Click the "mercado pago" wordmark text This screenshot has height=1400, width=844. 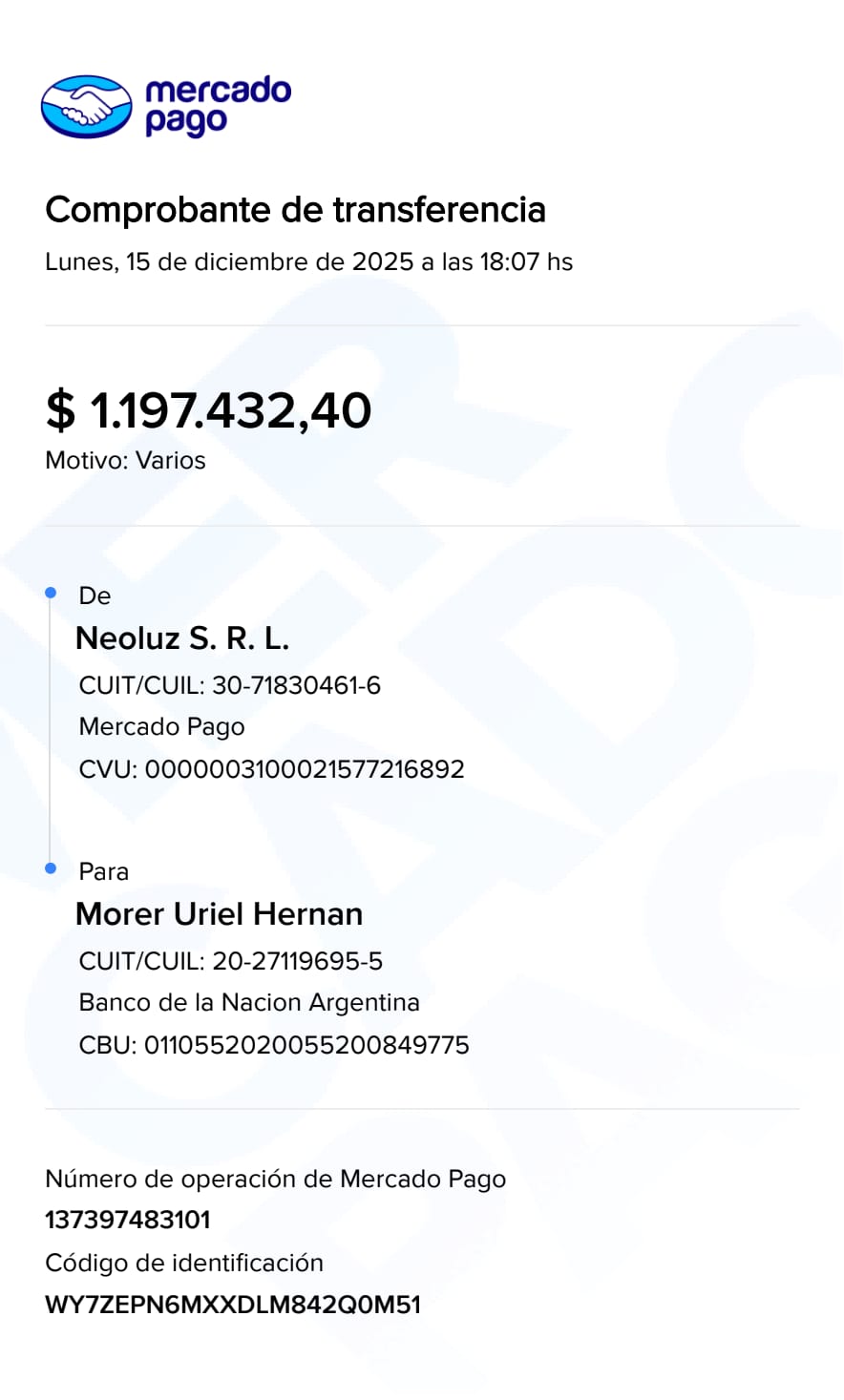(x=218, y=105)
